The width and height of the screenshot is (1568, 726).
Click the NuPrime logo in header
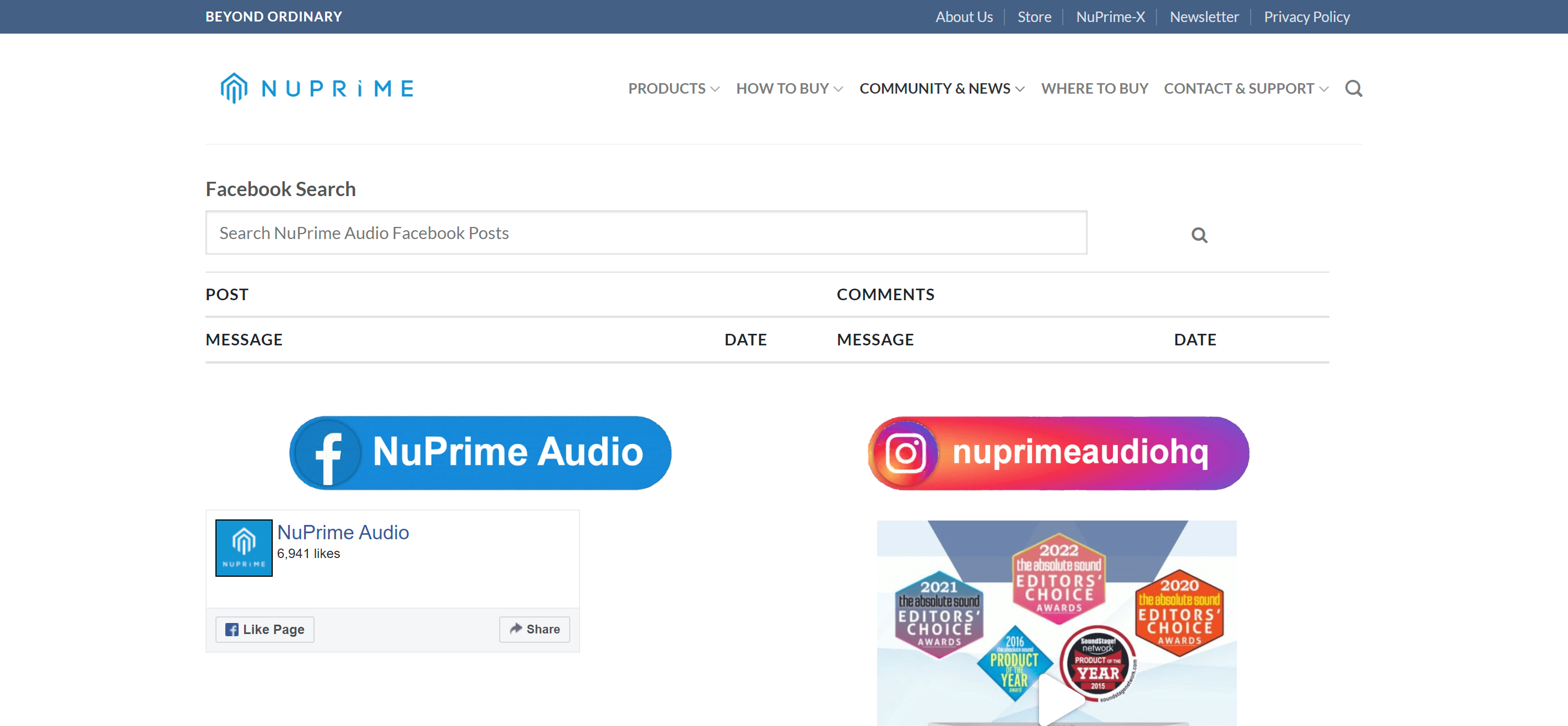[317, 88]
